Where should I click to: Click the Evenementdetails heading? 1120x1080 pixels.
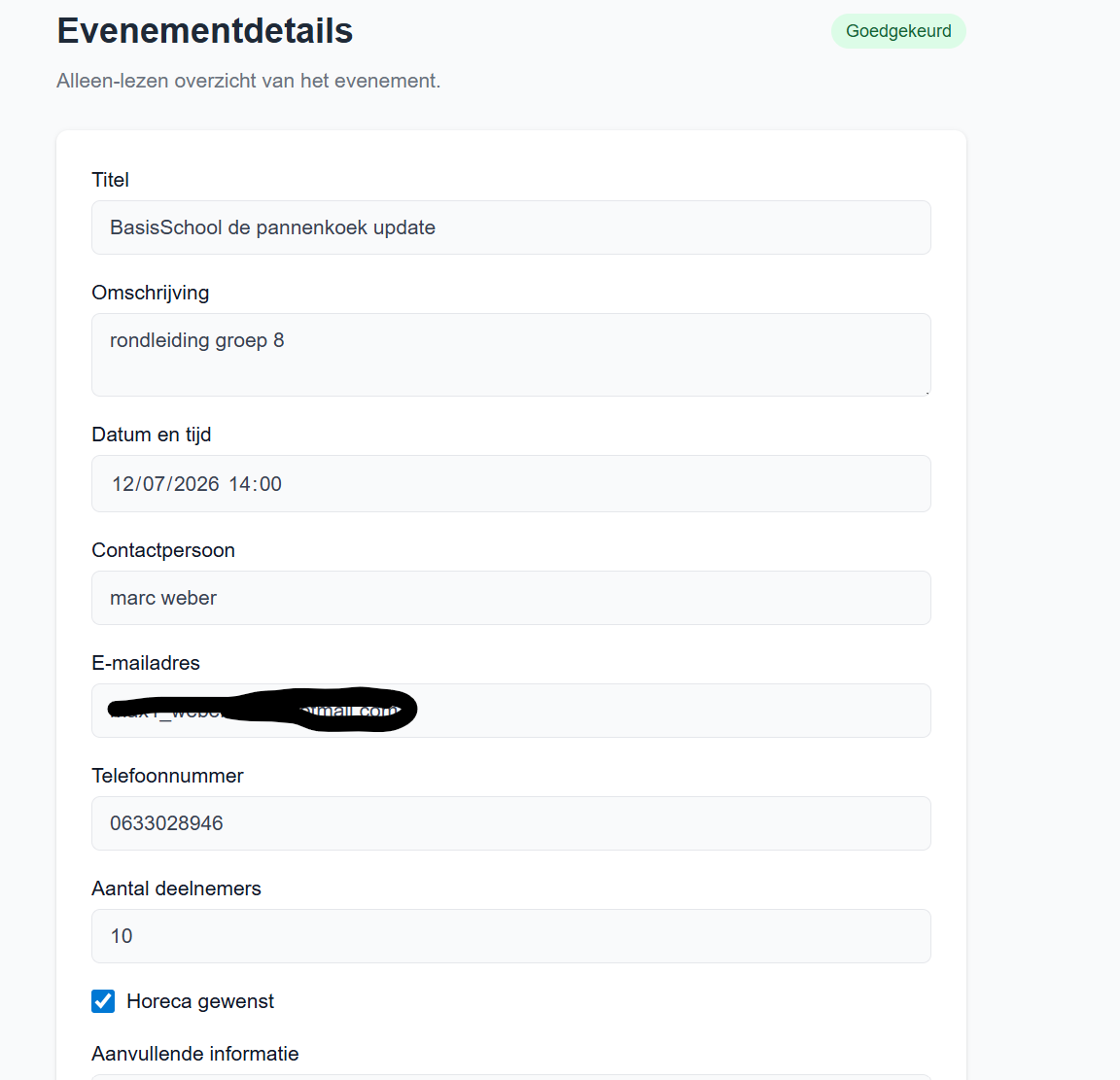click(203, 30)
